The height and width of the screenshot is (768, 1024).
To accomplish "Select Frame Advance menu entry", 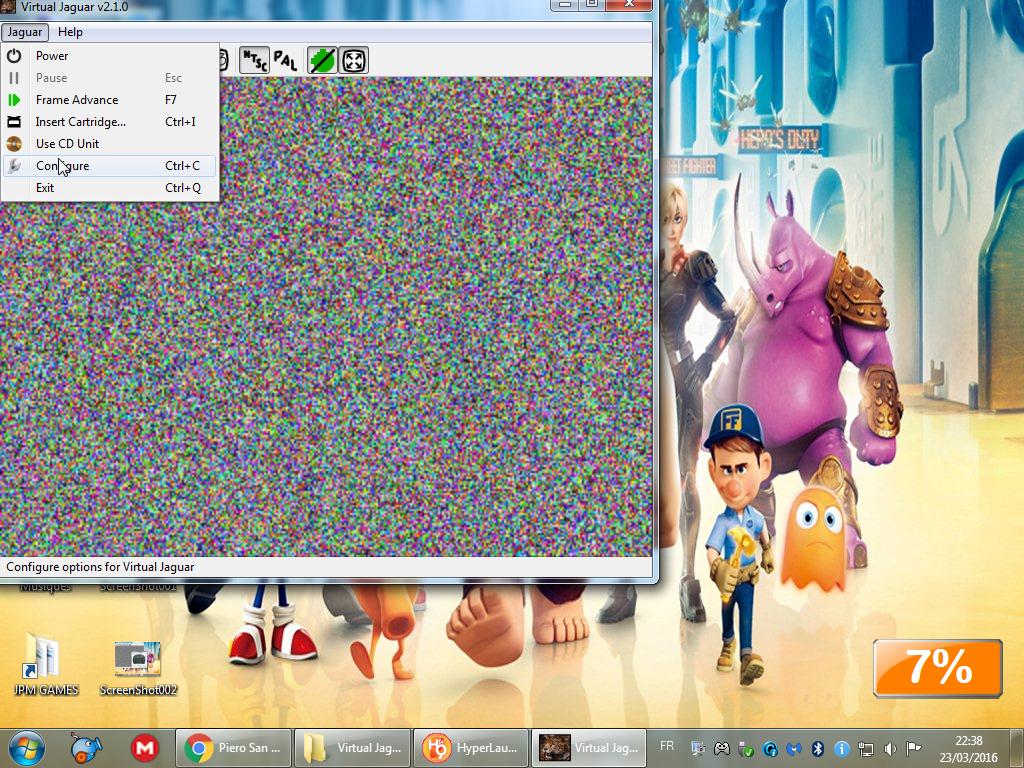I will (110, 100).
